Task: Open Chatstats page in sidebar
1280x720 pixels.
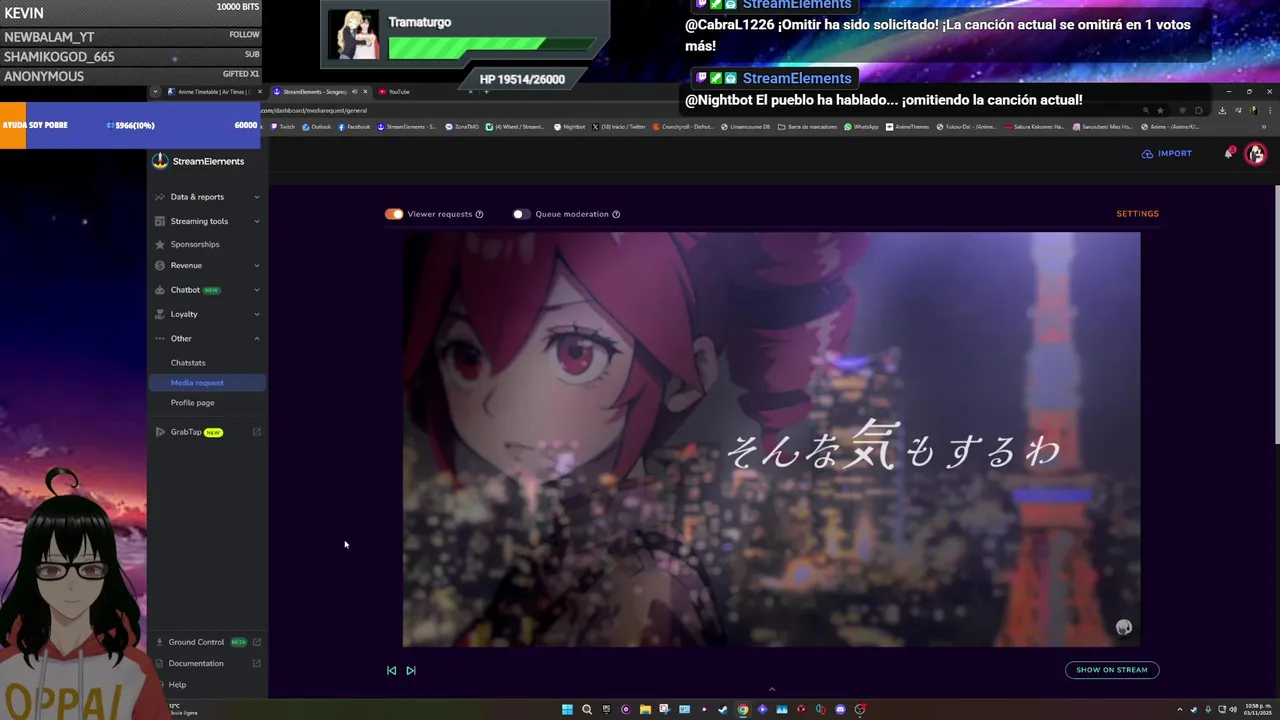Action: [188, 363]
